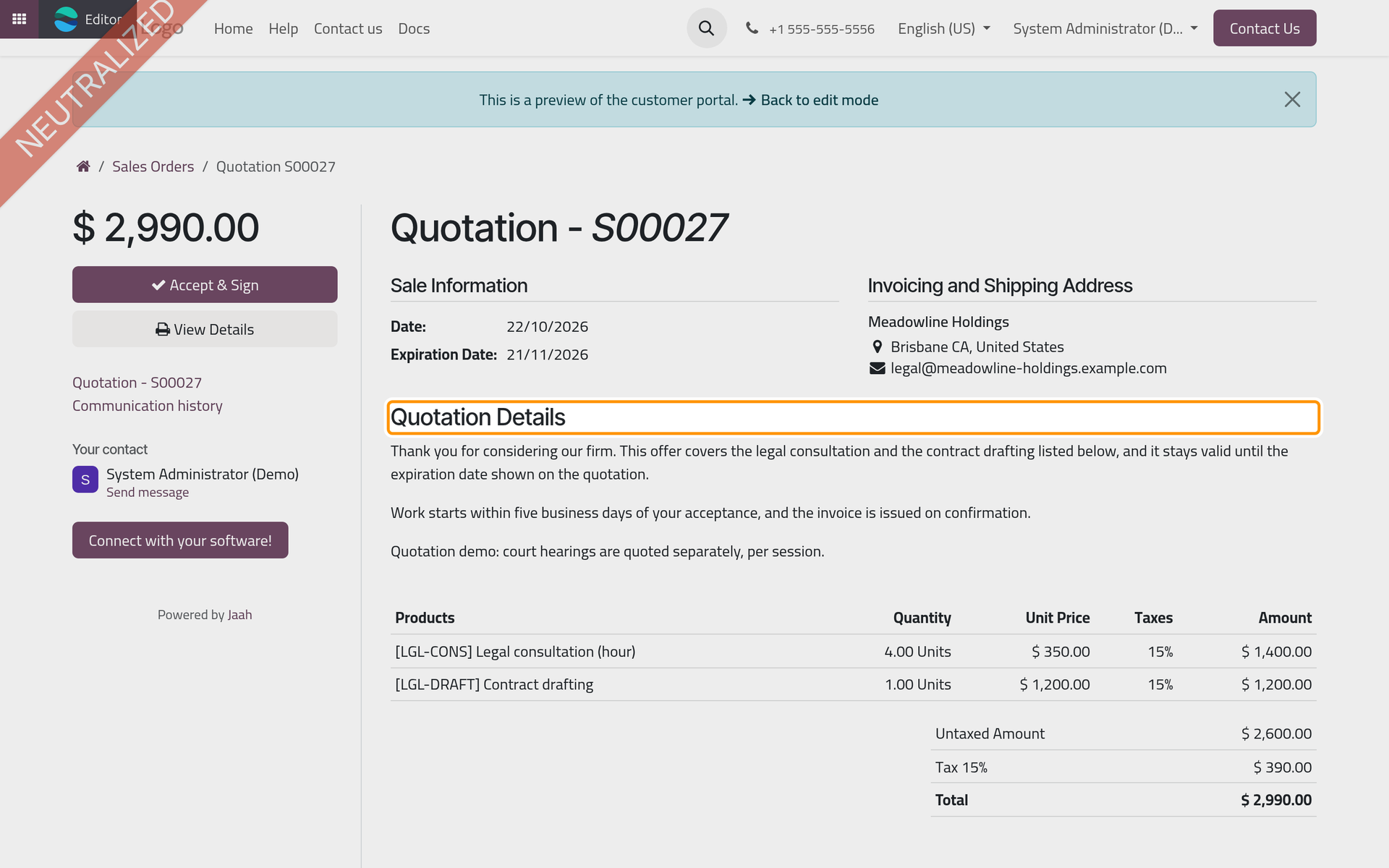
Task: Click the Total $ 2,990.00 value
Action: [1276, 800]
